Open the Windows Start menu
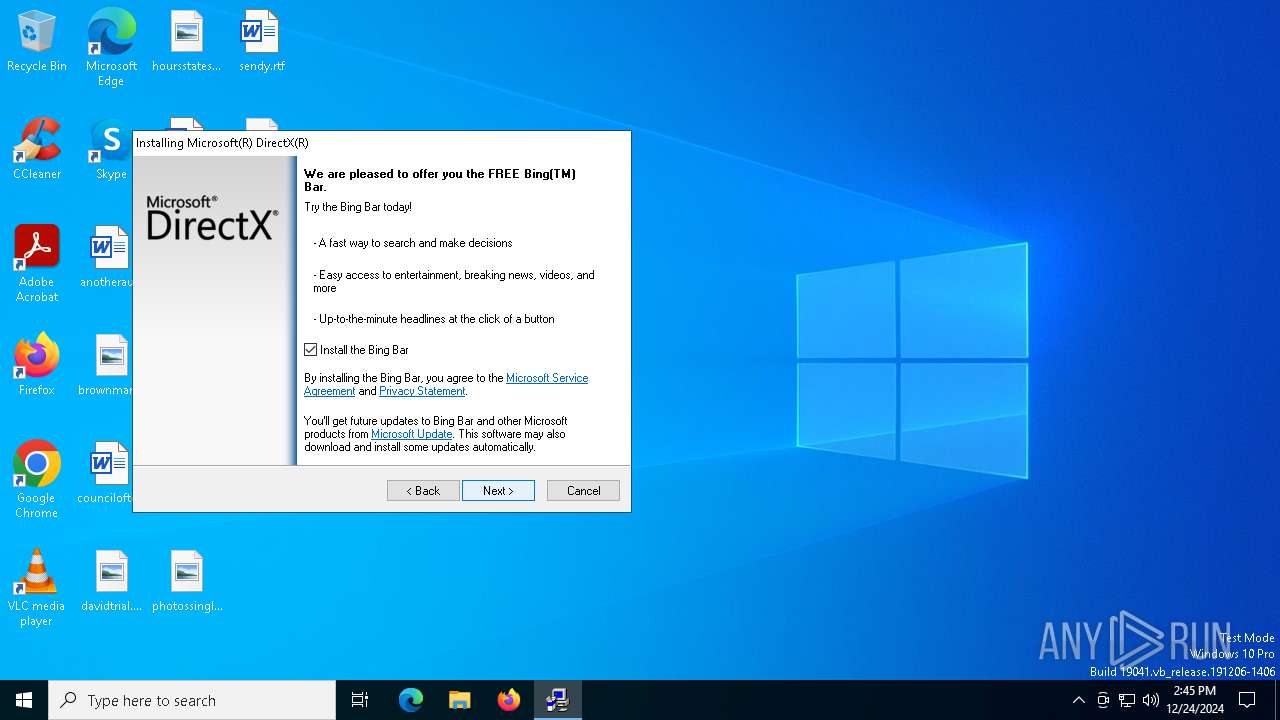 [24, 700]
